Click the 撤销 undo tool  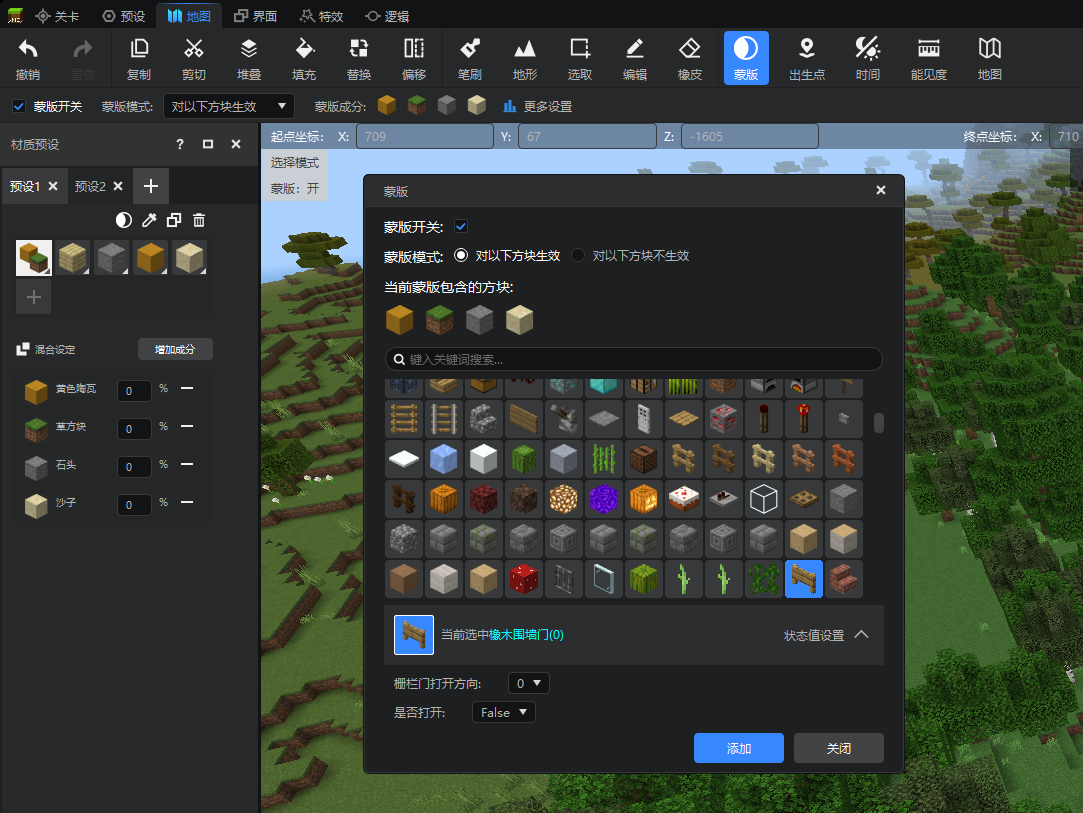coord(28,58)
